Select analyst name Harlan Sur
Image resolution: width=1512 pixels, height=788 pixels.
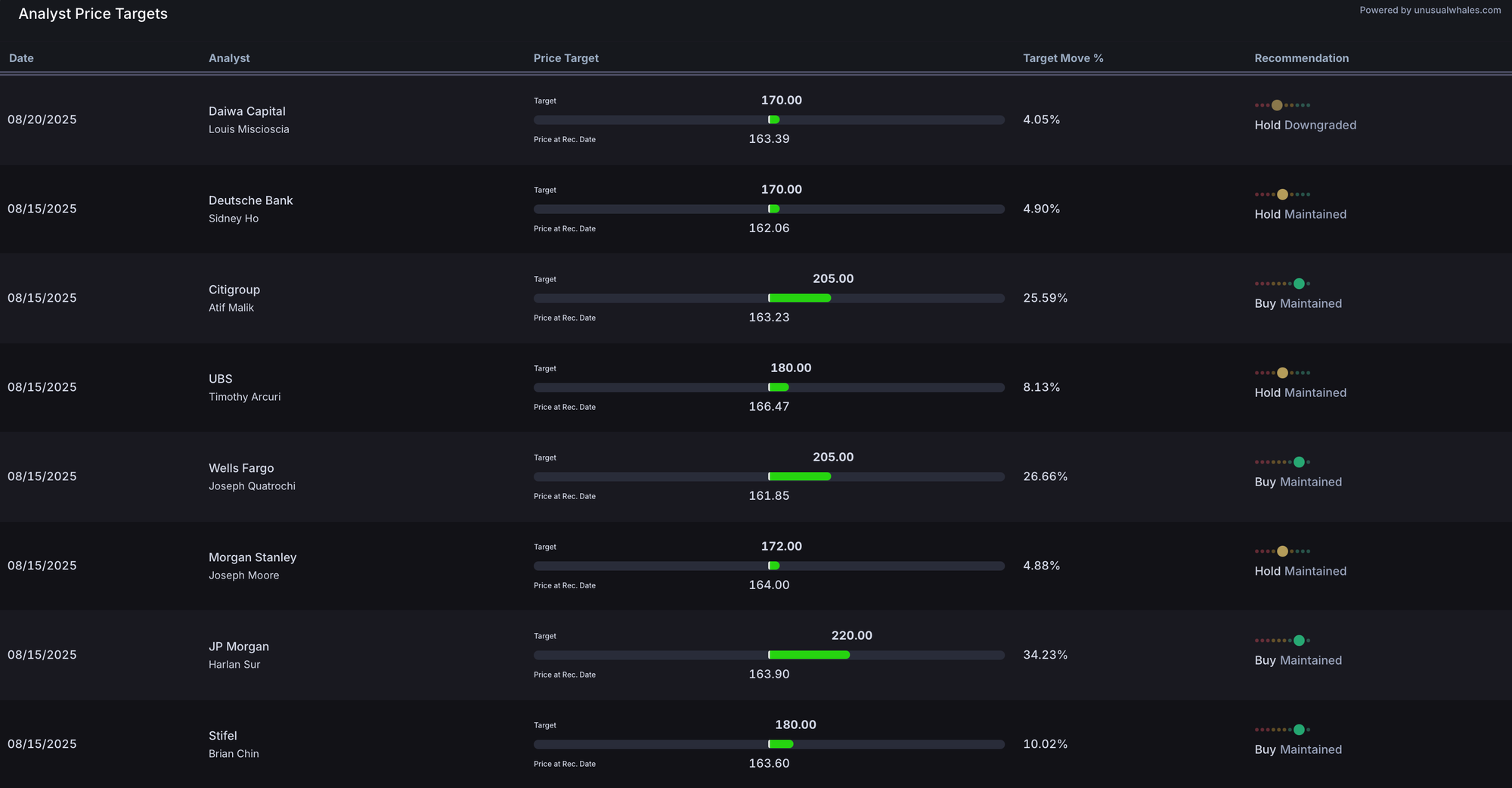click(234, 665)
